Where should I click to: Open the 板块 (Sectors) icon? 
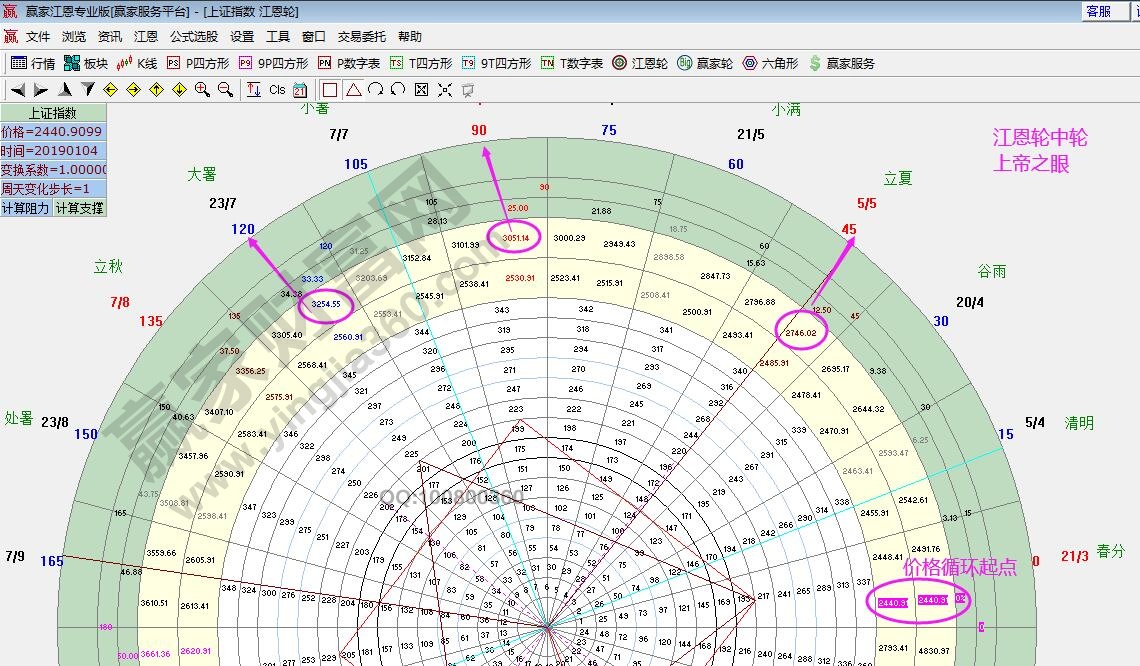pos(70,62)
